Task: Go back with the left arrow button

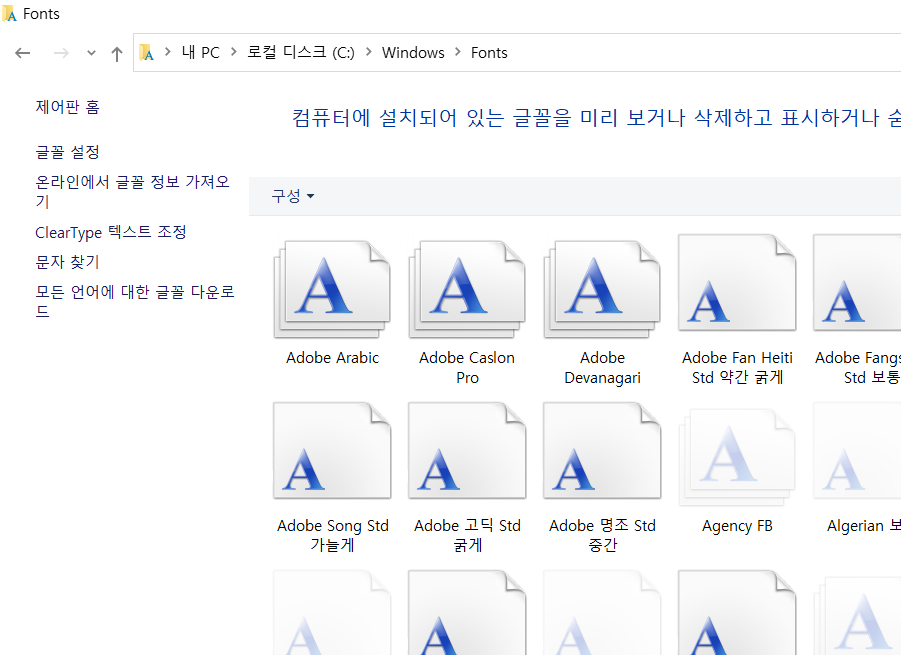Action: click(22, 53)
